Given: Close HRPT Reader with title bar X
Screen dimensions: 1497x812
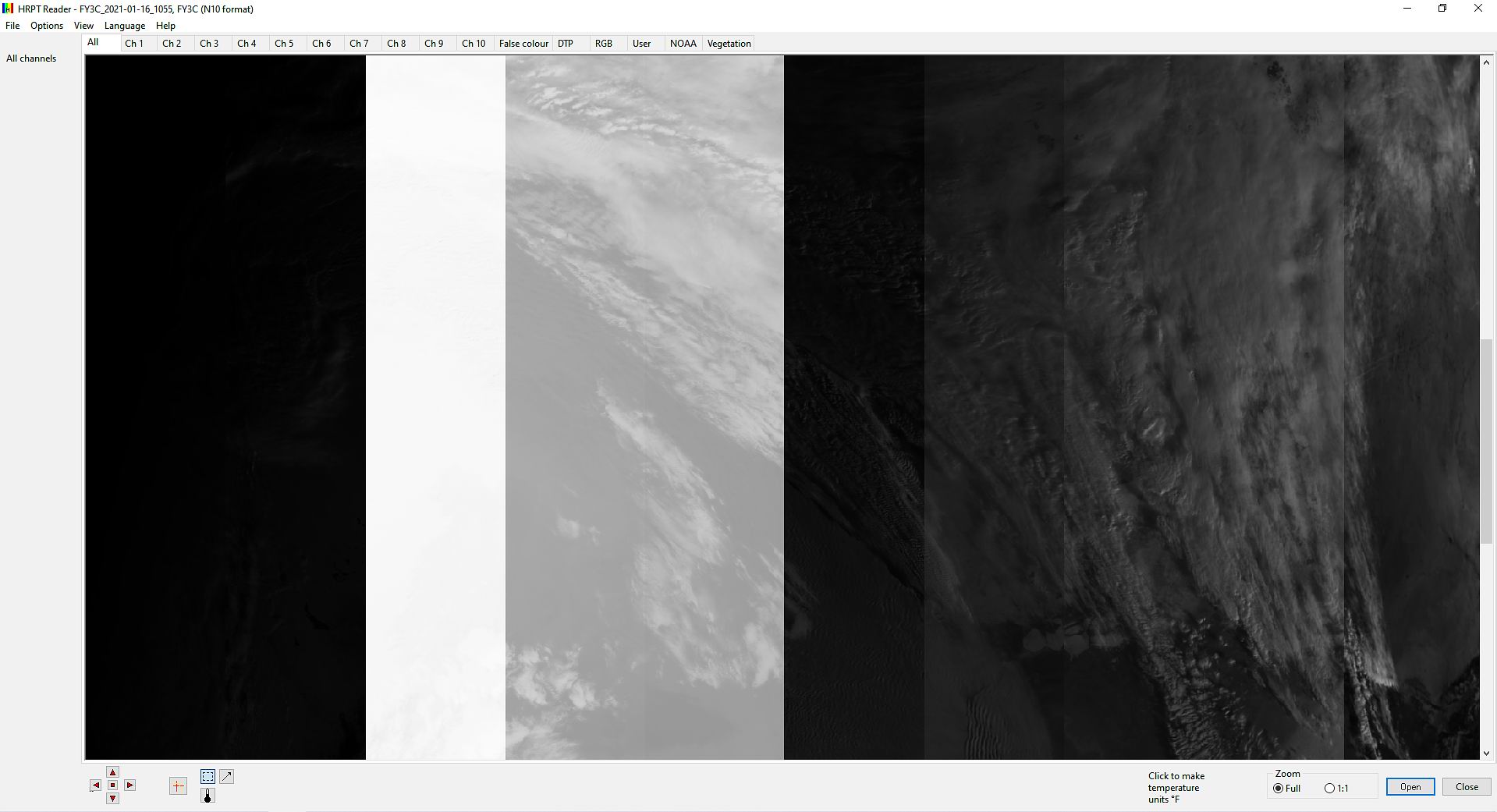Looking at the screenshot, I should (x=1477, y=9).
